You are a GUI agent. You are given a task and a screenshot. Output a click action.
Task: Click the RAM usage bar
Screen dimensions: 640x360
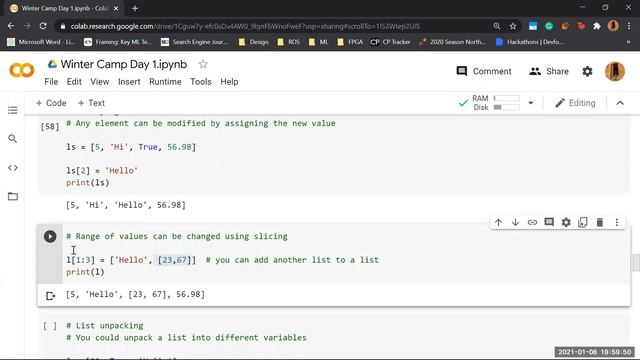tap(507, 98)
